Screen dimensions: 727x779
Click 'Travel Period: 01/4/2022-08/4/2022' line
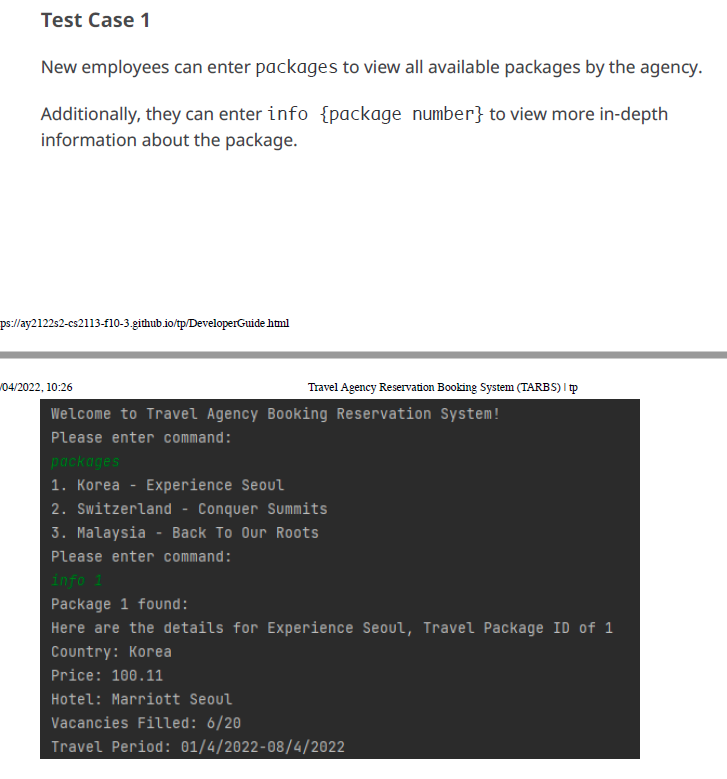[197, 747]
